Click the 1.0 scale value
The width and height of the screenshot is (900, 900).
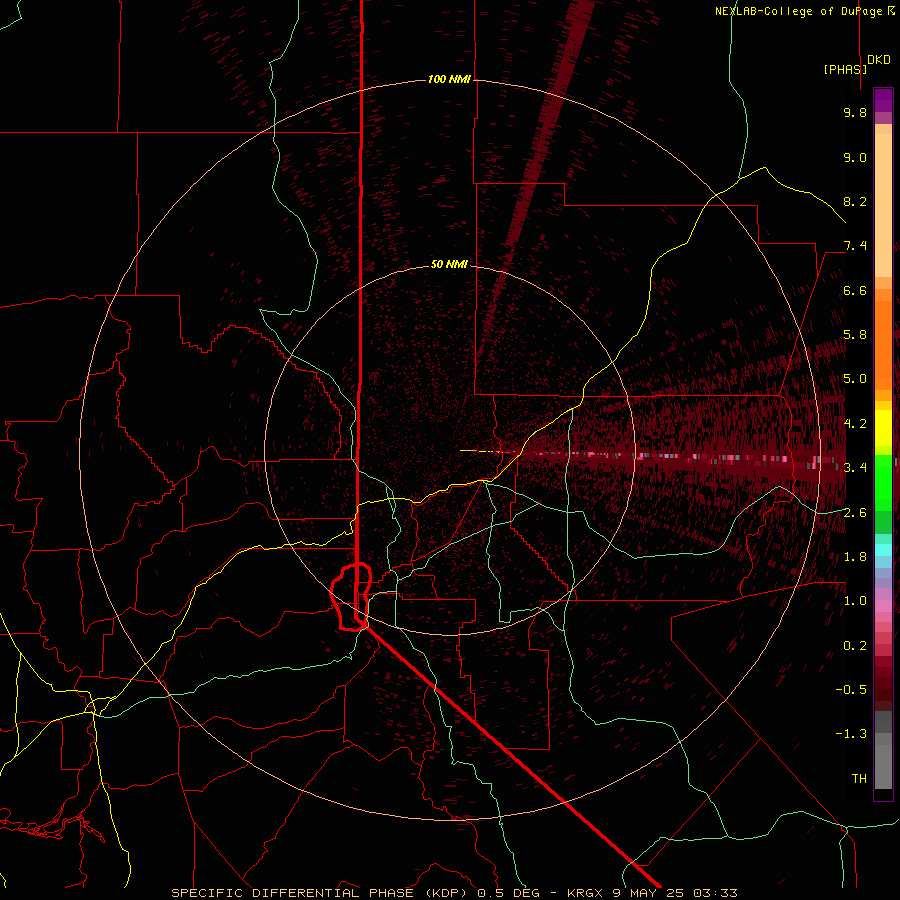click(855, 601)
